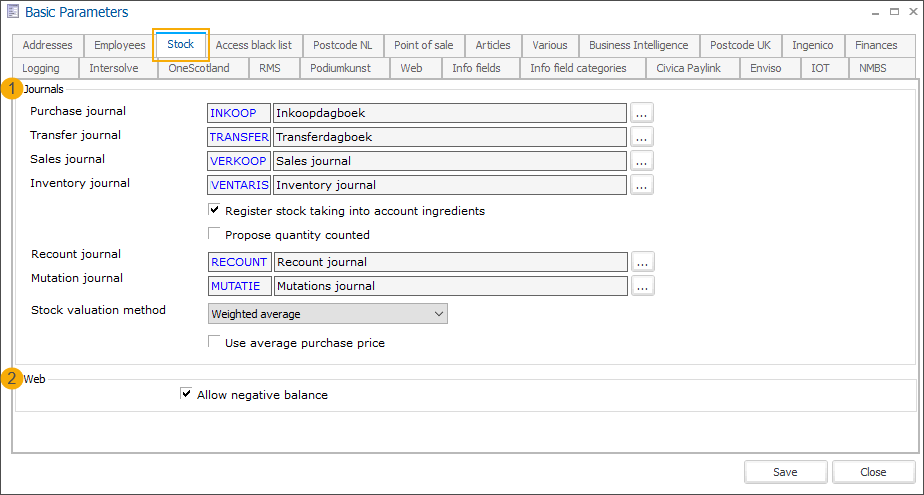Click the Transferdagboek description field
The image size is (924, 495).
tap(450, 137)
